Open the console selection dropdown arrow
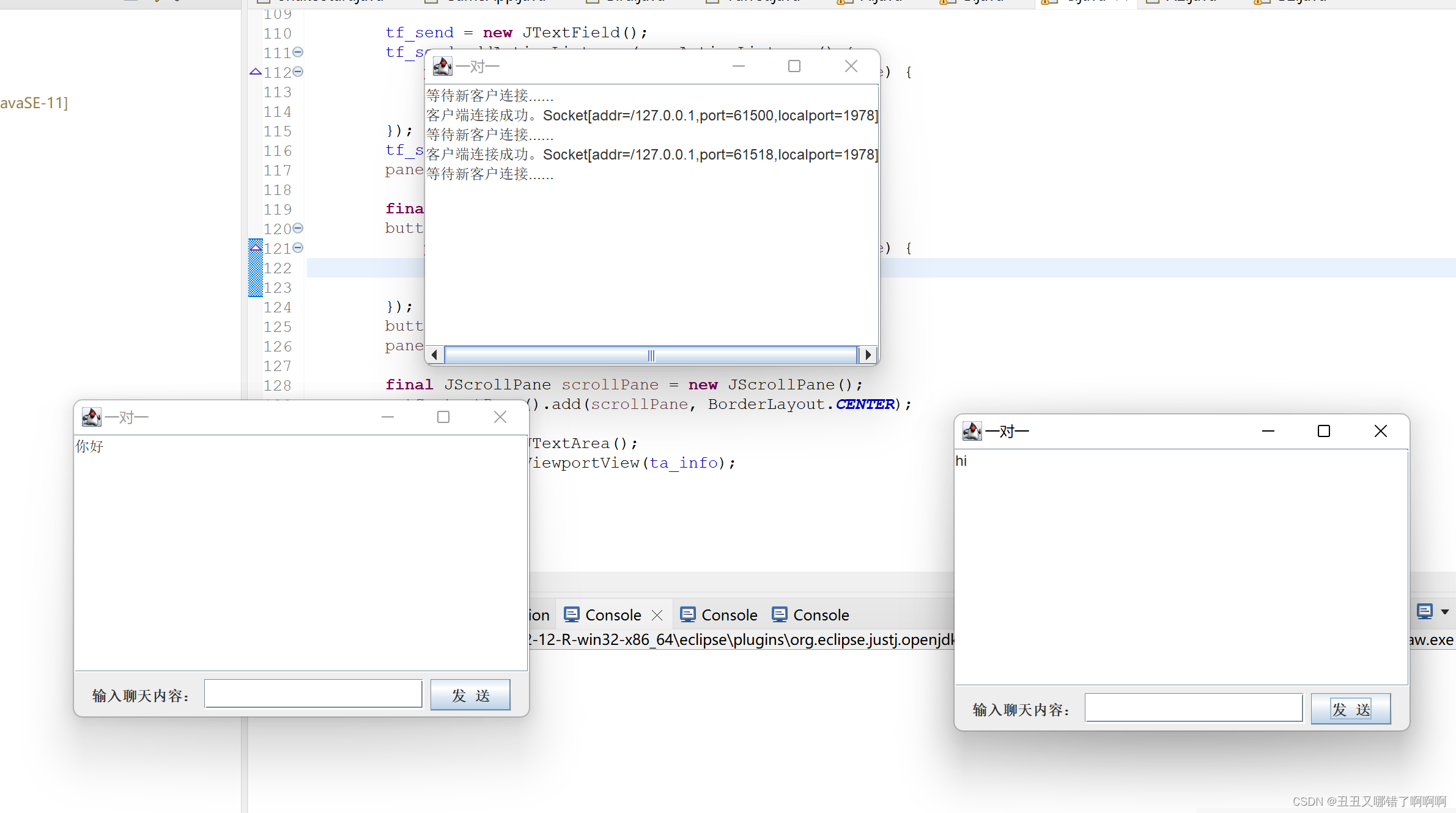The image size is (1456, 813). tap(1445, 612)
